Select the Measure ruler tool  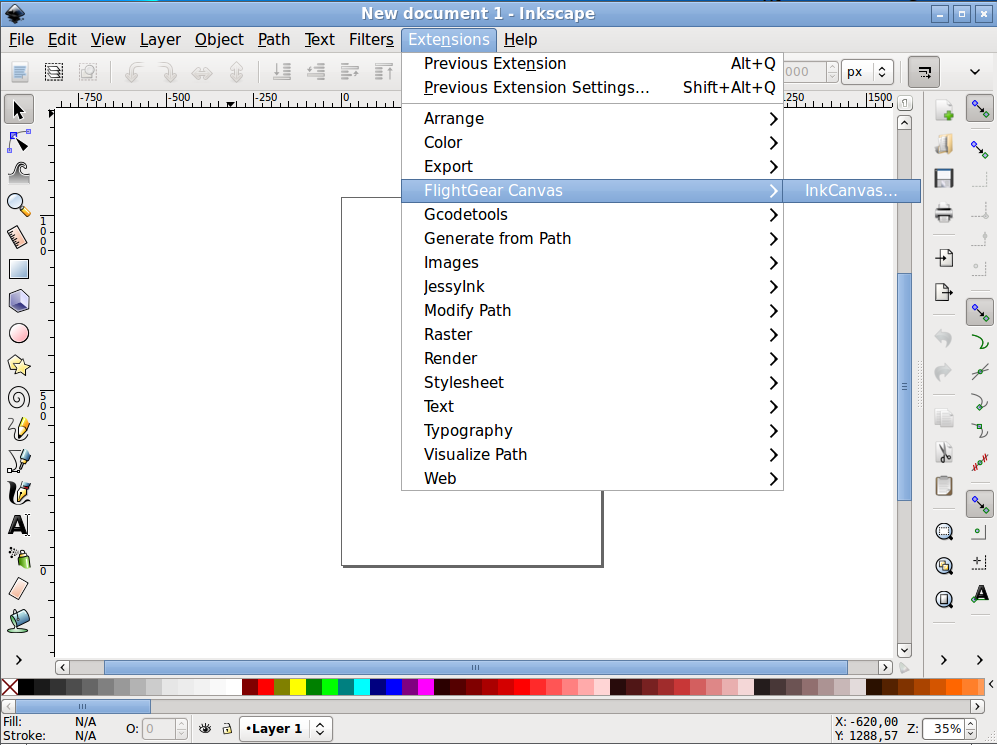click(x=18, y=237)
